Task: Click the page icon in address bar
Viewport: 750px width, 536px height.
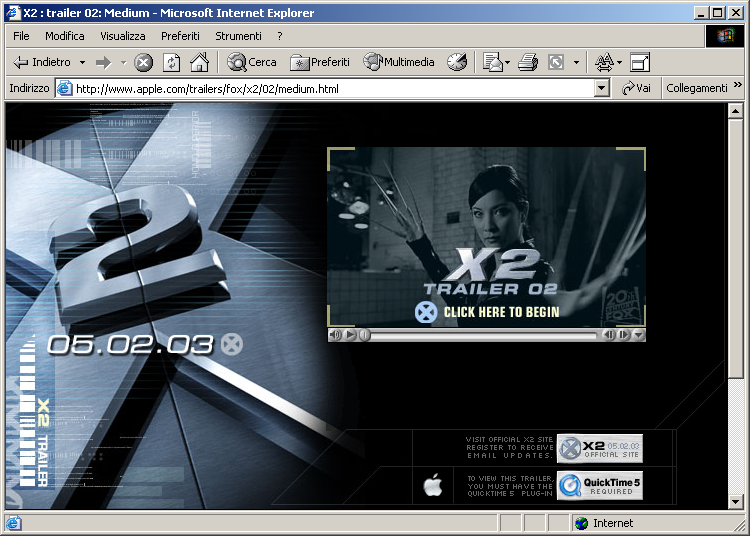Action: click(65, 88)
